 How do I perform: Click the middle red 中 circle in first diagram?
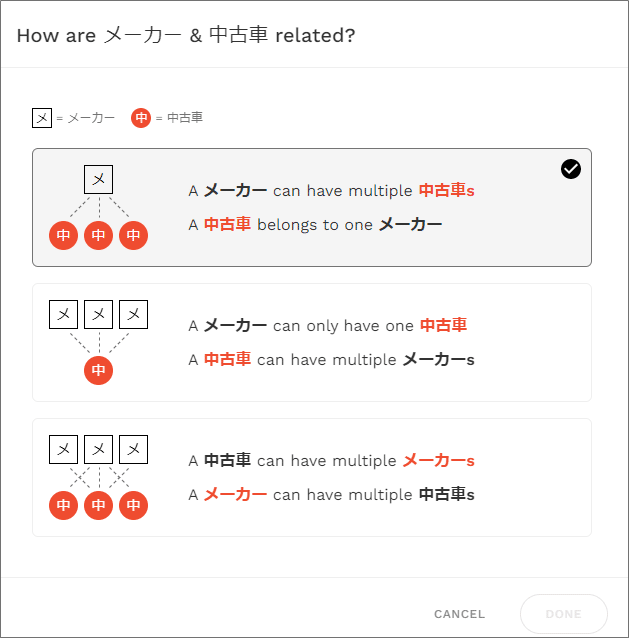click(x=98, y=235)
